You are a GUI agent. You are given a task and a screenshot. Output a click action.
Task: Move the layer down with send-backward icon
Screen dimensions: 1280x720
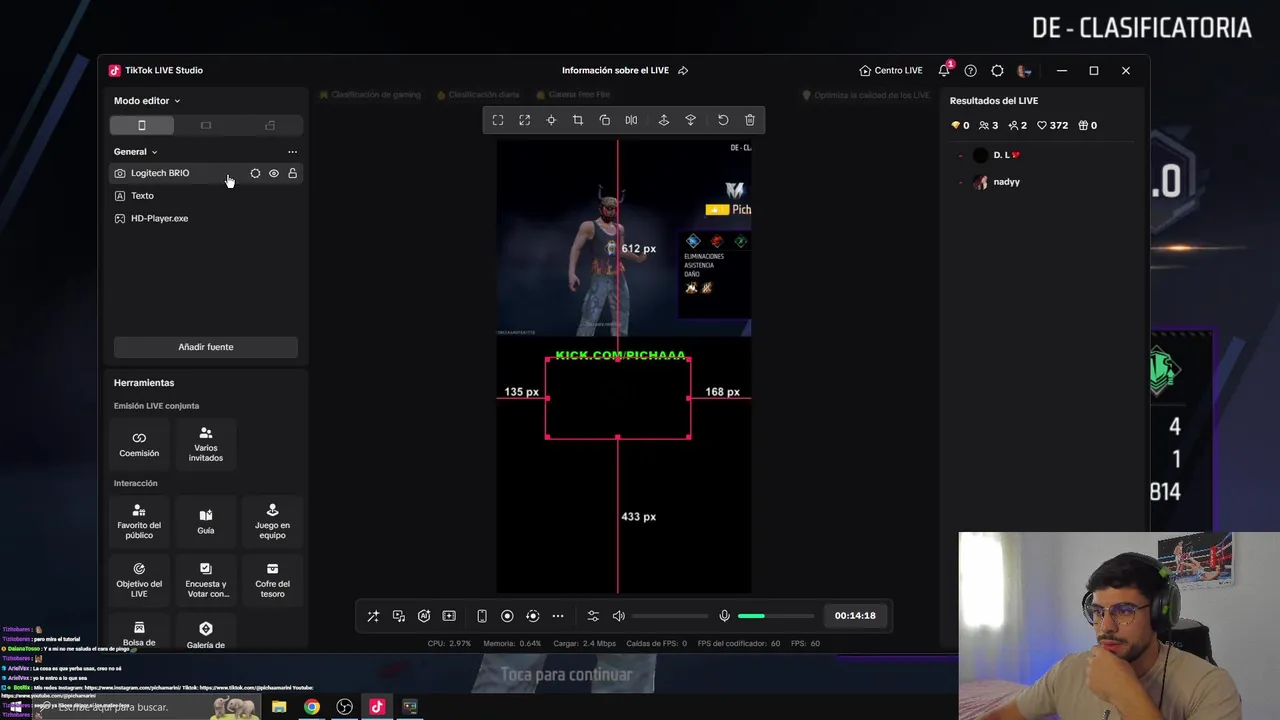[x=690, y=120]
